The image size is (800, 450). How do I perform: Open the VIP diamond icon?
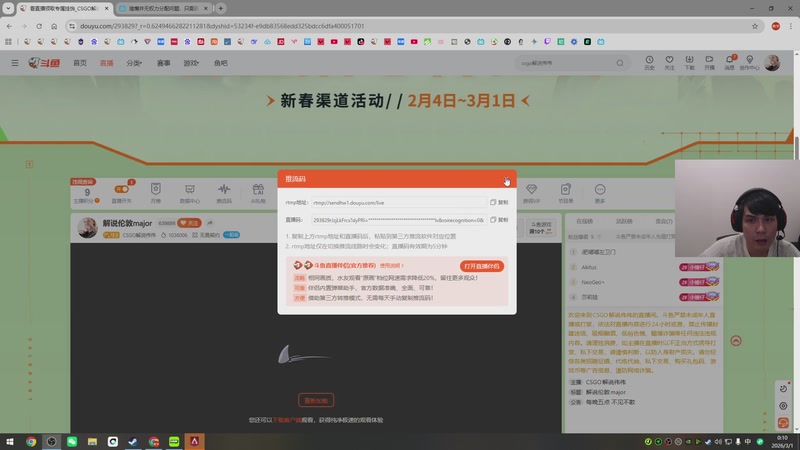tap(531, 193)
